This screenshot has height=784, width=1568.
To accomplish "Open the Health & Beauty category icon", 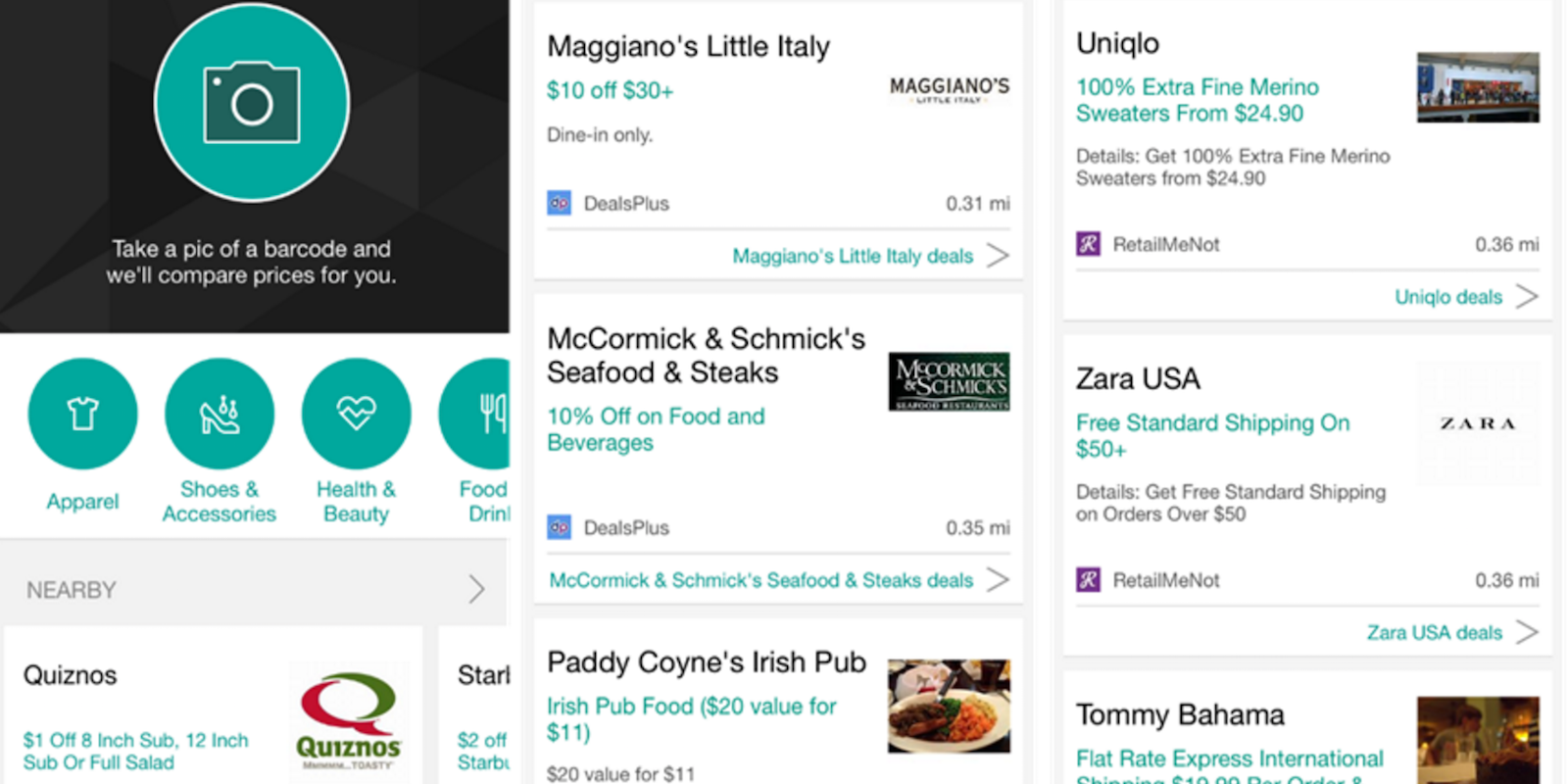I will click(x=356, y=413).
